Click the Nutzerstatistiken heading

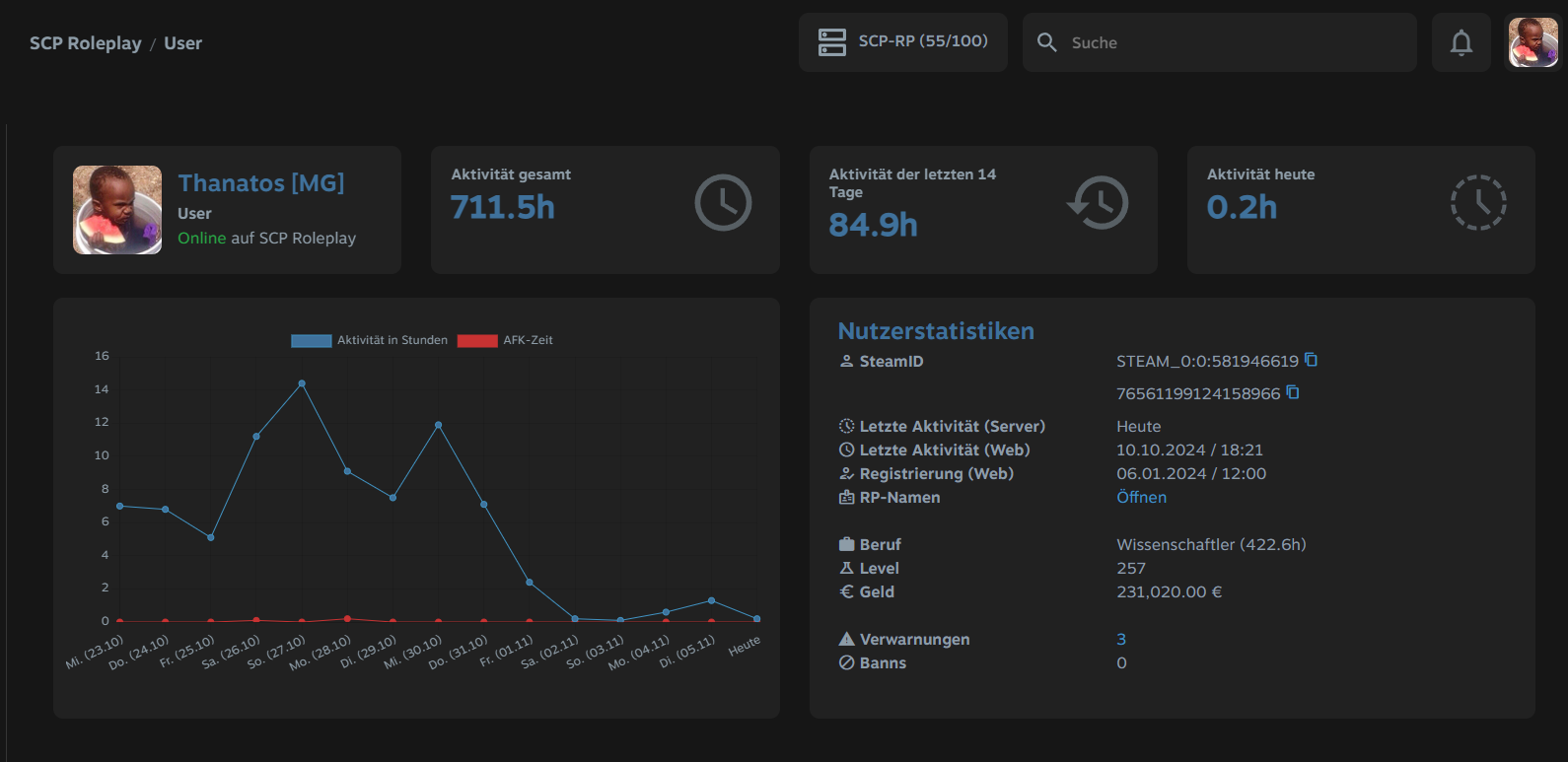pyautogui.click(x=936, y=331)
